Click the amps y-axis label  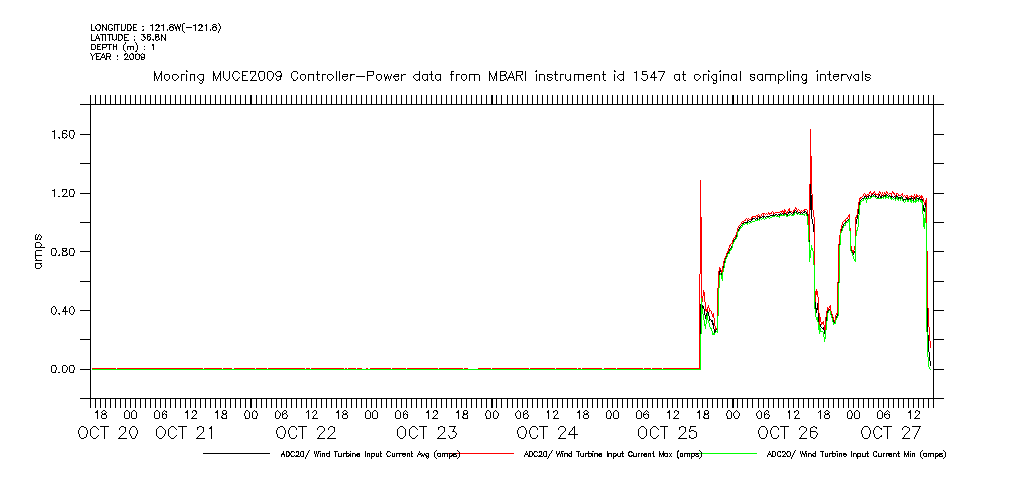40,252
